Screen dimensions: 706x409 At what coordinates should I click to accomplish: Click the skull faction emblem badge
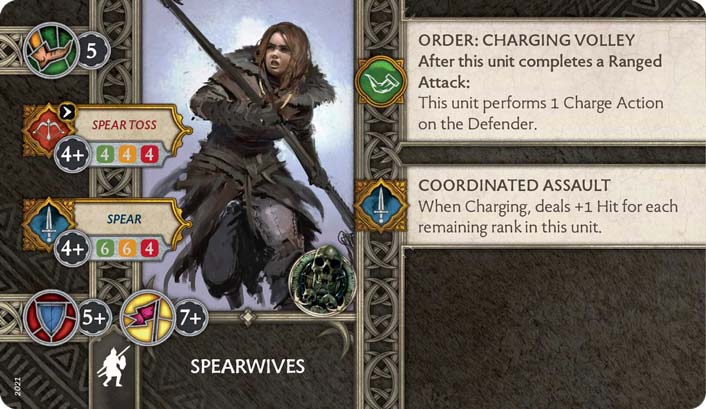click(x=322, y=280)
